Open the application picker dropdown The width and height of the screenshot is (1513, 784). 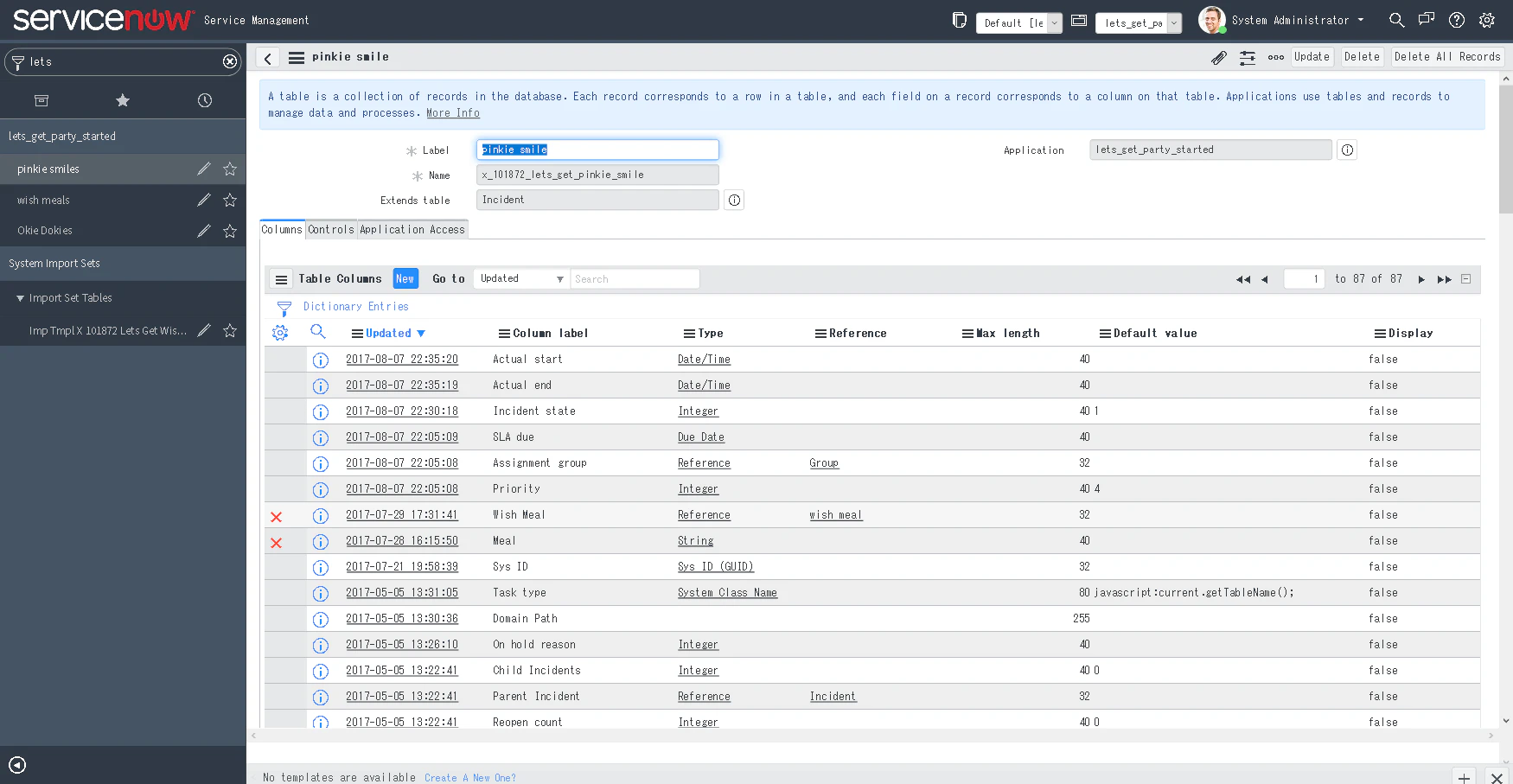[x=1139, y=23]
